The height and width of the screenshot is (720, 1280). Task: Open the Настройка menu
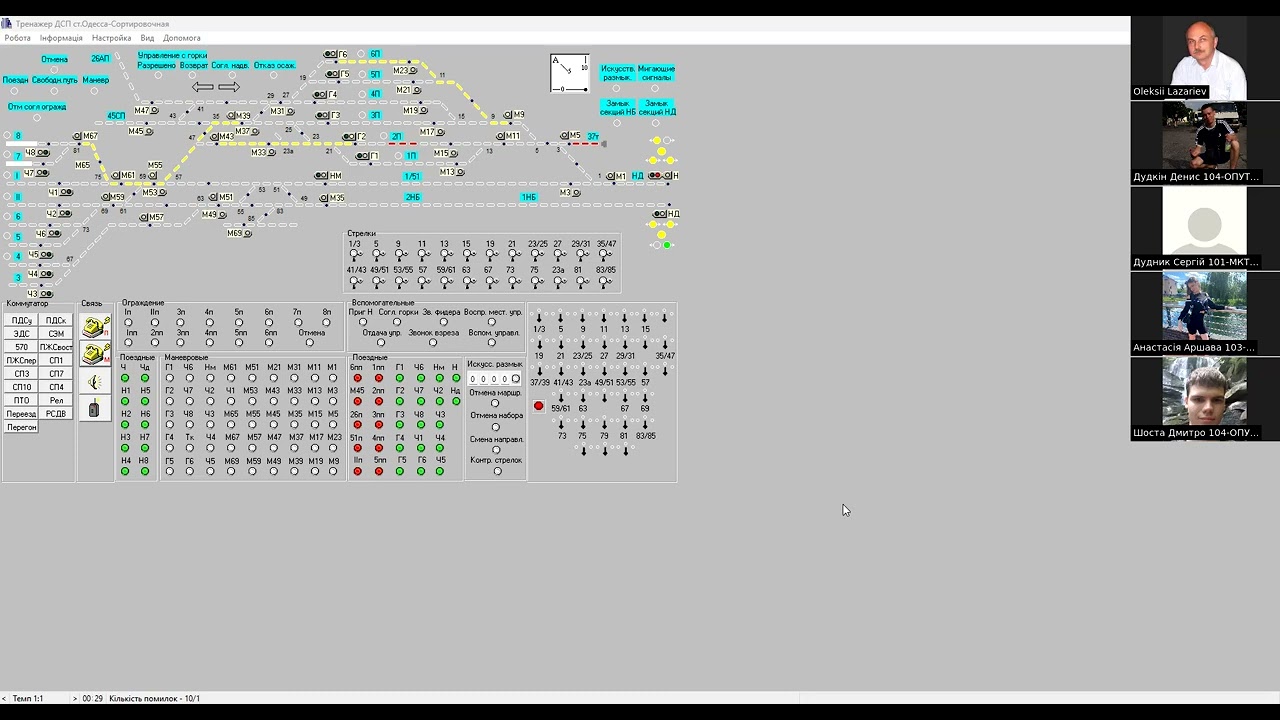tap(111, 38)
